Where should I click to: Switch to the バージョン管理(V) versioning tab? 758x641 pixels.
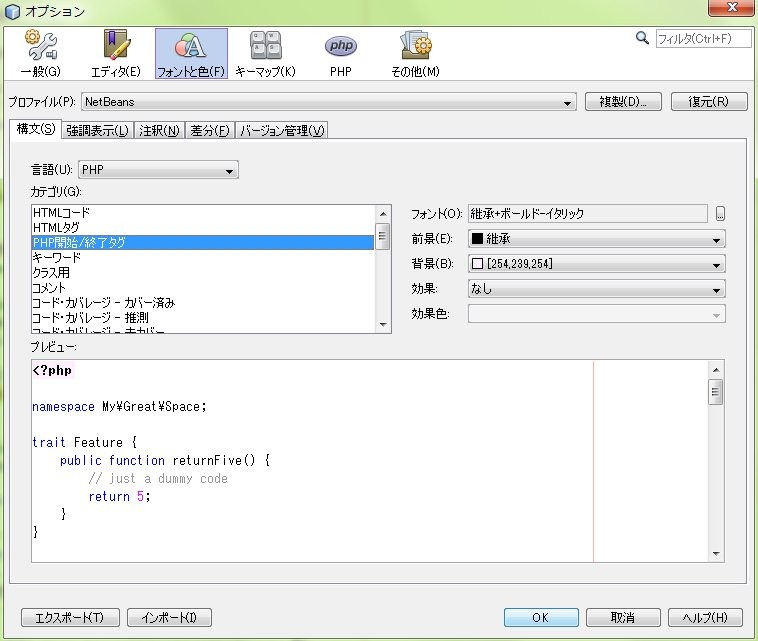[282, 131]
